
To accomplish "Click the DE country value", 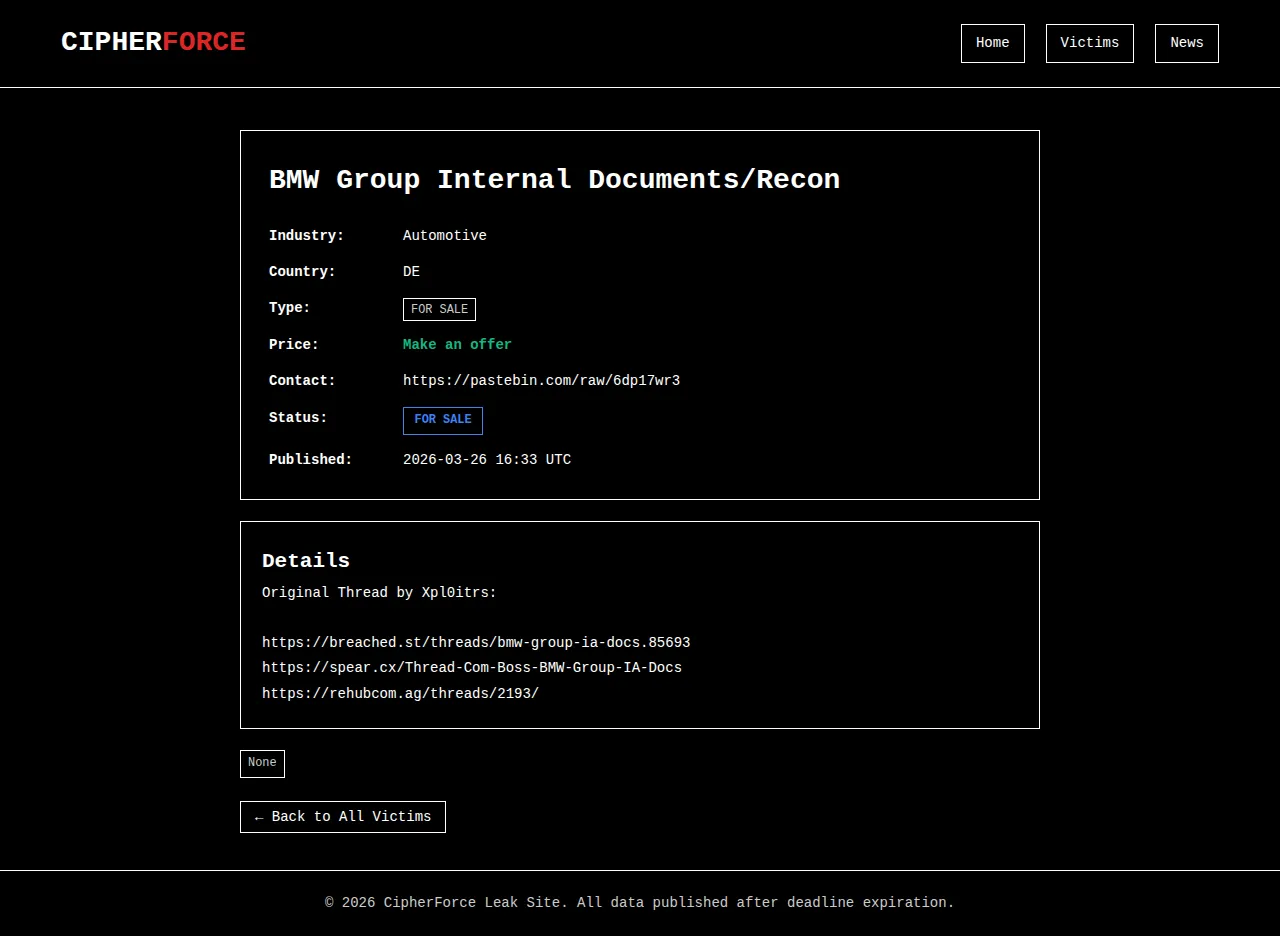I will click(411, 272).
